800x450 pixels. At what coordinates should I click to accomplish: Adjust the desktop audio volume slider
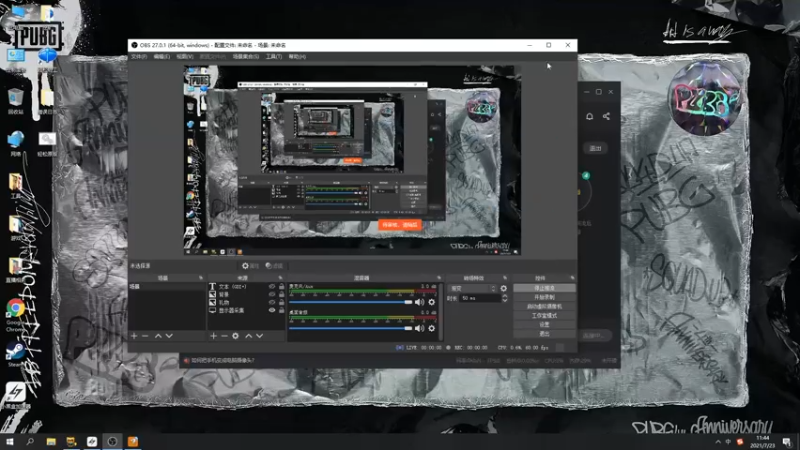(x=351, y=328)
